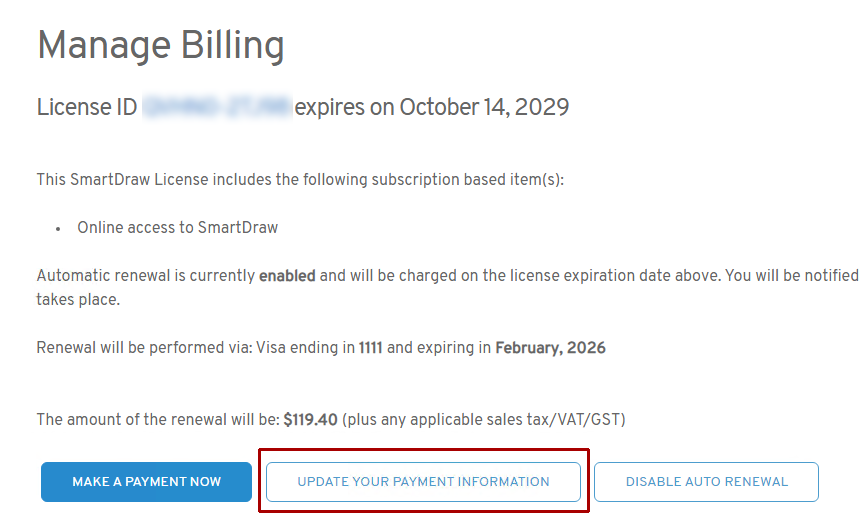Click the February, 2026 card expiry
The width and height of the screenshot is (864, 521).
click(550, 348)
